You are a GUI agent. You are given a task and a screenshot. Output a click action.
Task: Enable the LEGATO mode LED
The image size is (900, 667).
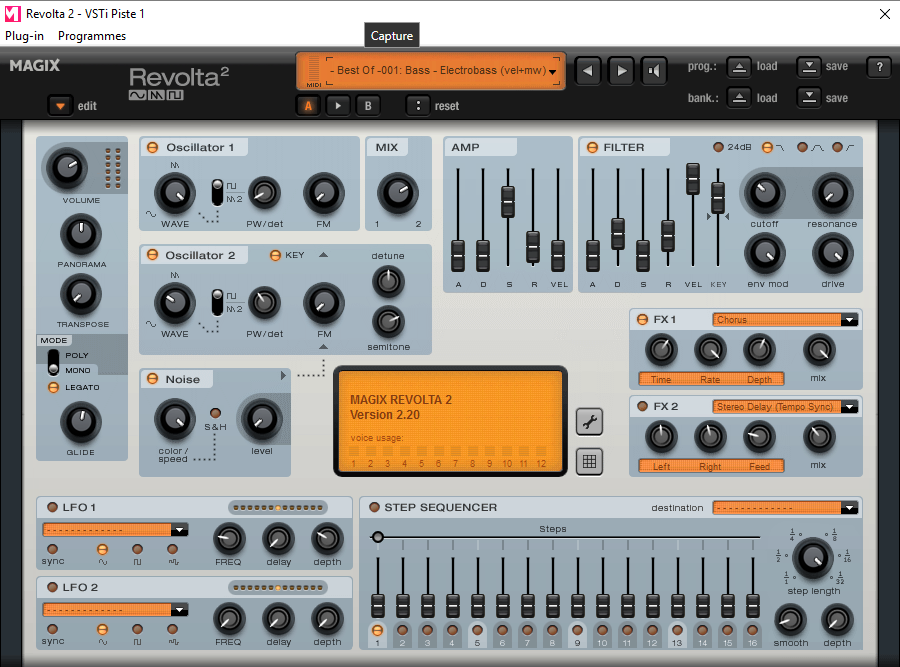(53, 387)
